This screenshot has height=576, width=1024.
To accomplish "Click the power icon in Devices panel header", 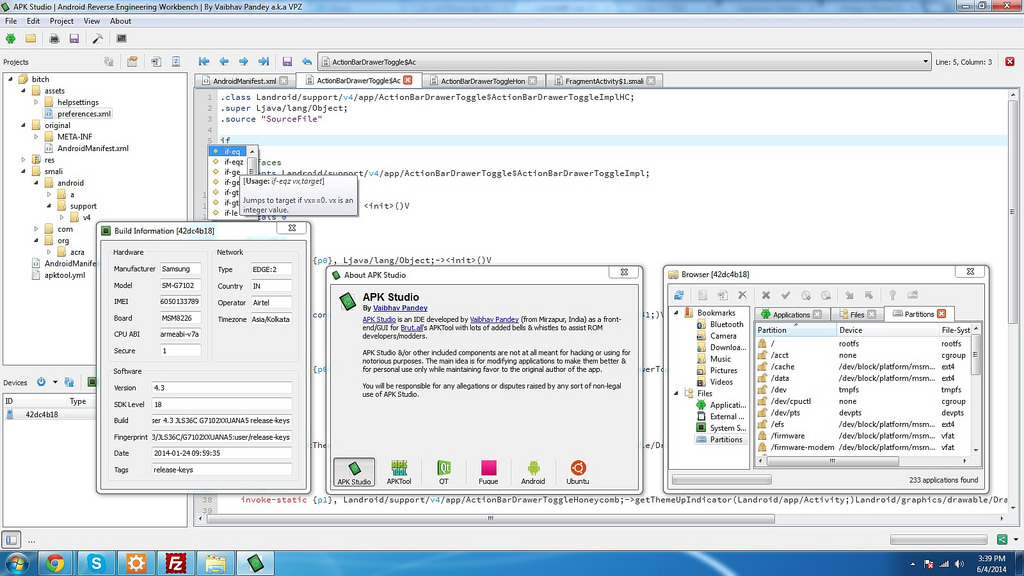I will [x=41, y=382].
